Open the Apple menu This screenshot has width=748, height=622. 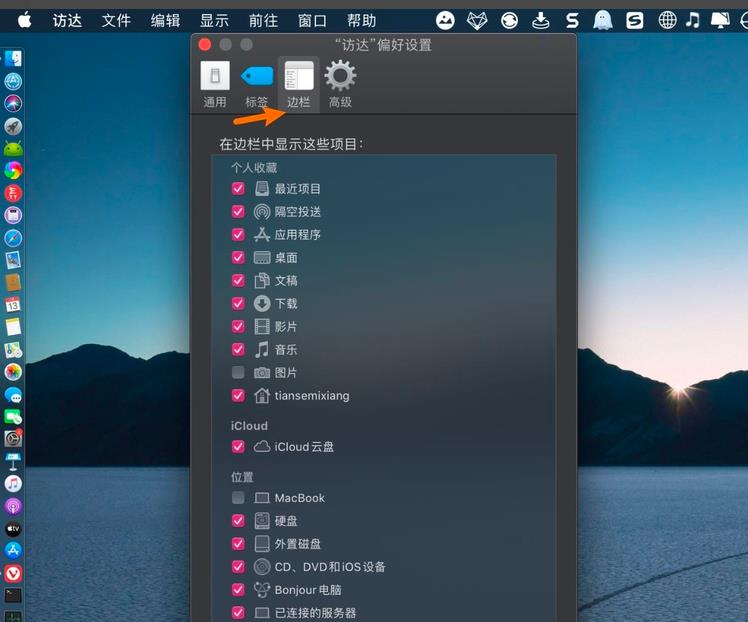click(x=24, y=21)
